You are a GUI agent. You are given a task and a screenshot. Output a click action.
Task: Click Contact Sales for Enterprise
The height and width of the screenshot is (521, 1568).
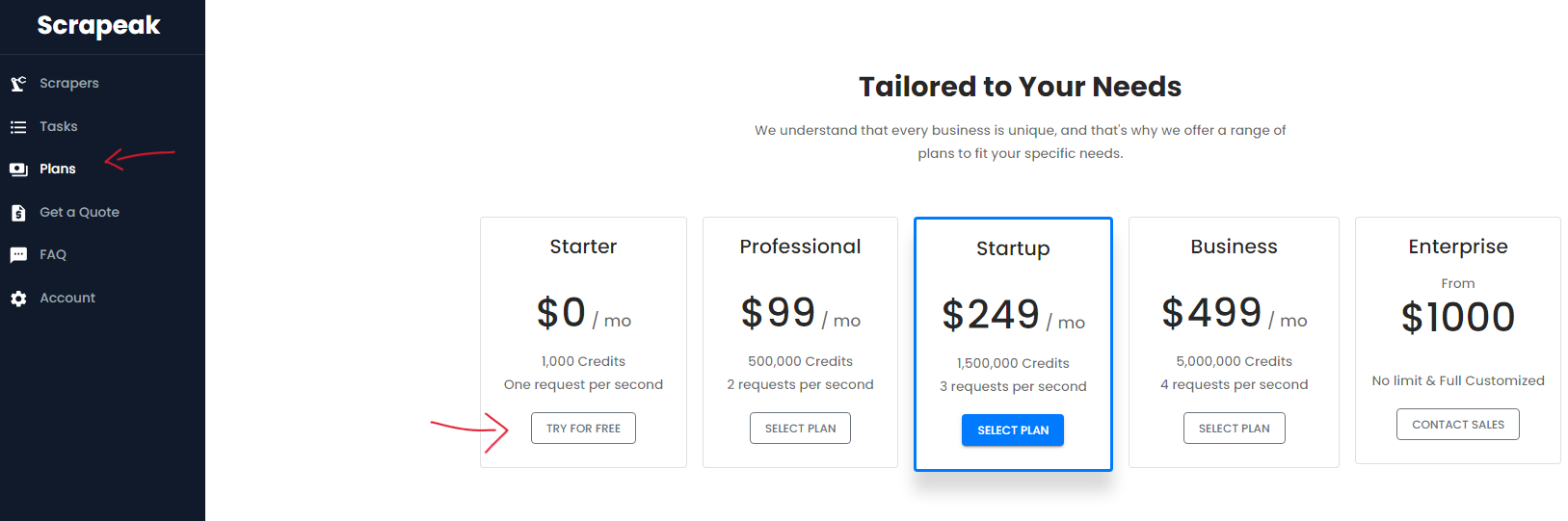(1457, 425)
